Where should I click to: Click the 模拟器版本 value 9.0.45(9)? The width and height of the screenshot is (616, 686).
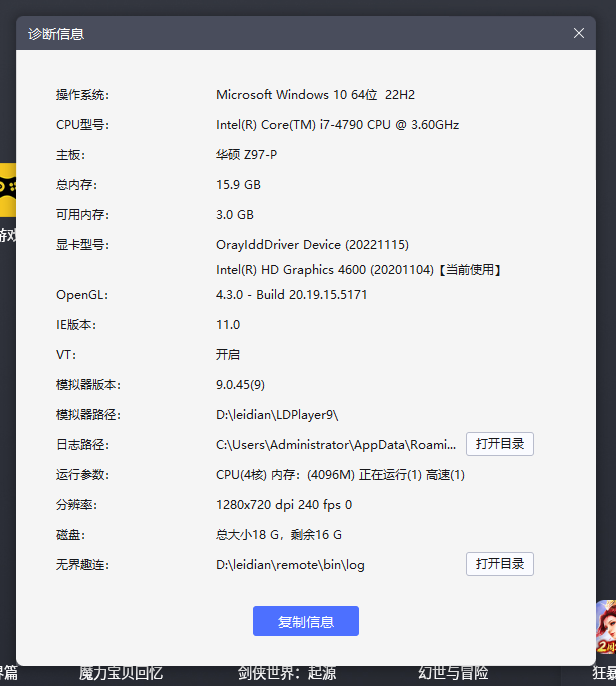pyautogui.click(x=240, y=385)
